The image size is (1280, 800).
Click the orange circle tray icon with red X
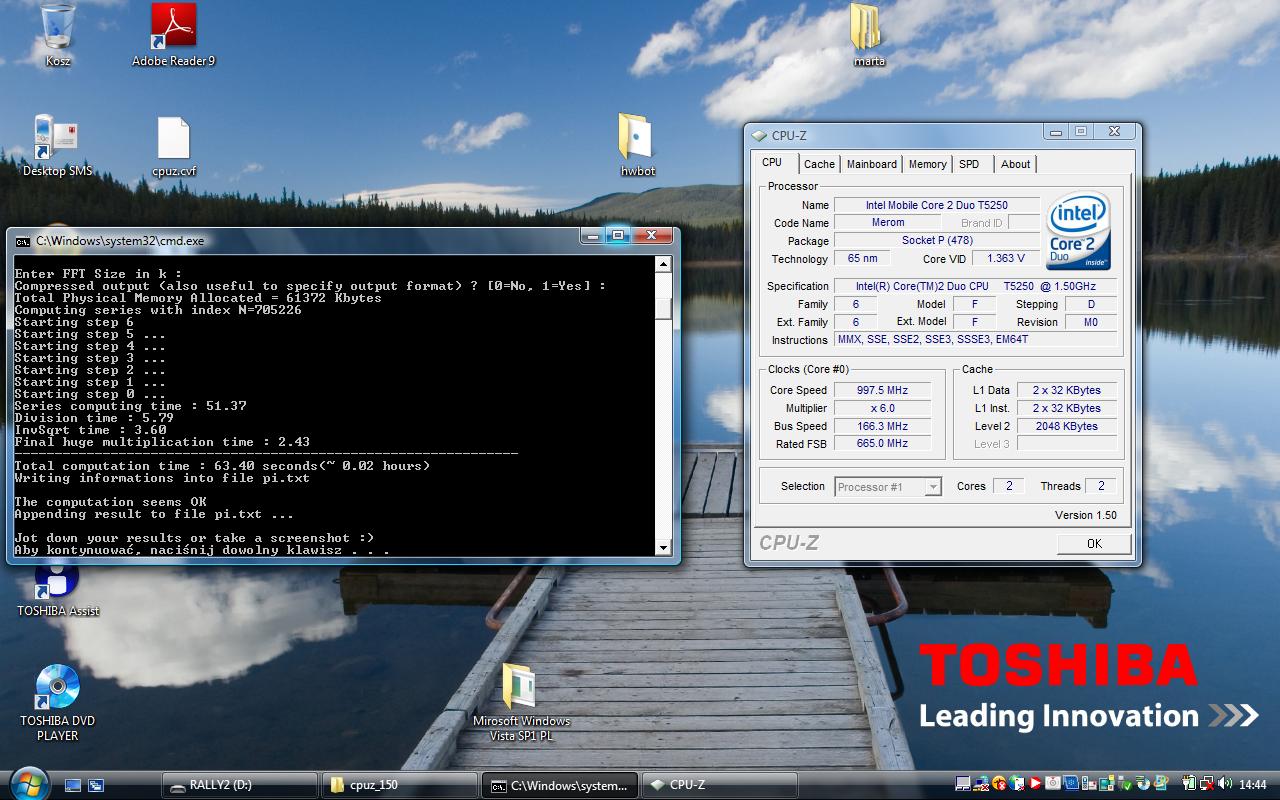point(999,784)
